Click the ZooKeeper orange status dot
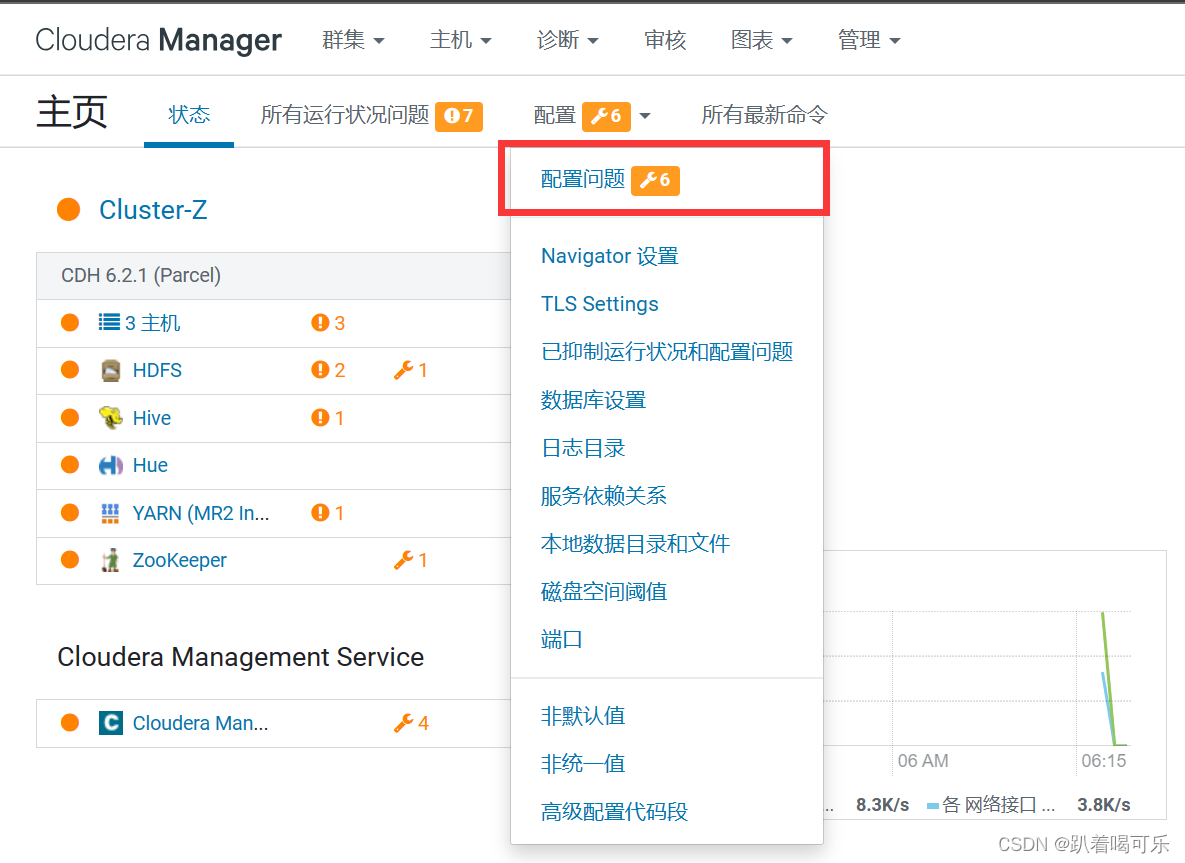This screenshot has height=863, width=1185. tap(70, 560)
